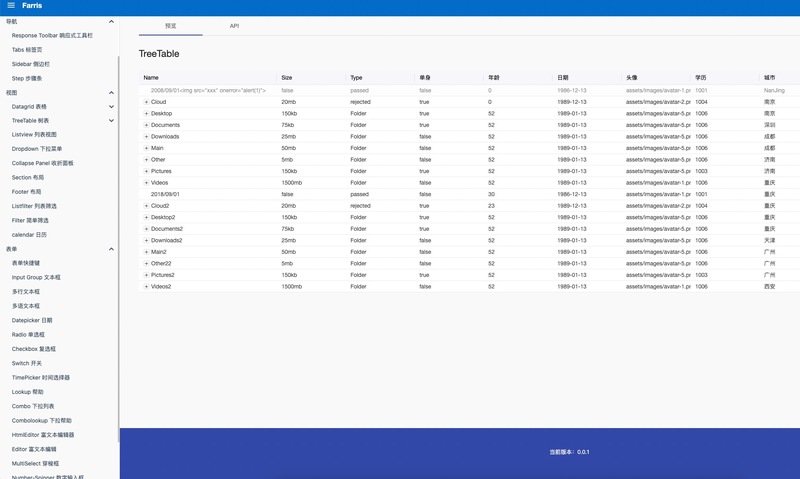
Task: Open Radio 单选框 page
Action: (x=28, y=335)
